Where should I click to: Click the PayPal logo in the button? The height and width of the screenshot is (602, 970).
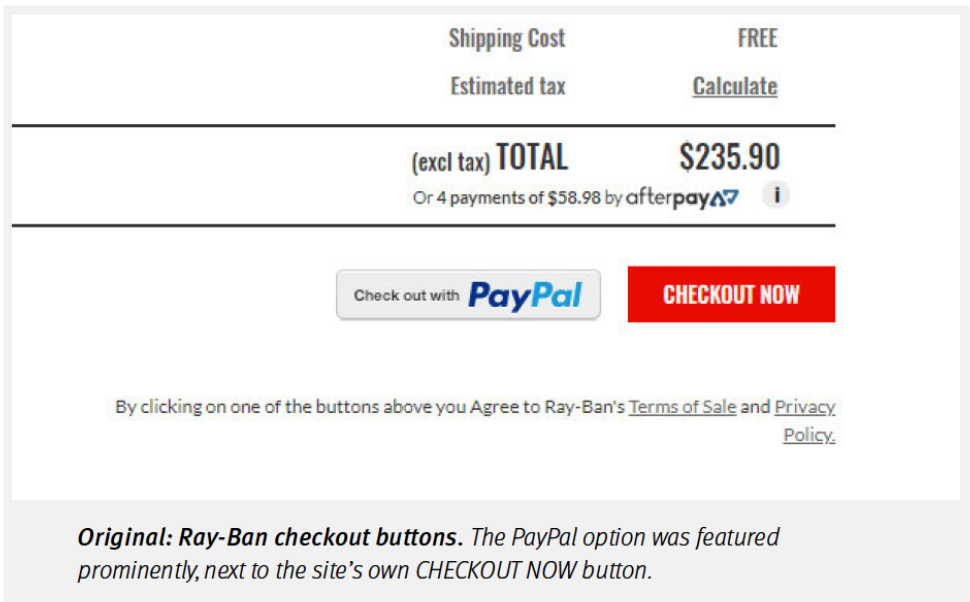(x=524, y=295)
